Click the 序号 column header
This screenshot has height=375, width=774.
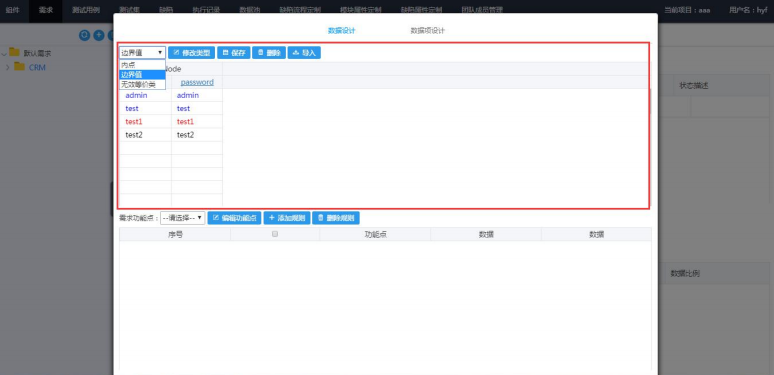tap(175, 234)
